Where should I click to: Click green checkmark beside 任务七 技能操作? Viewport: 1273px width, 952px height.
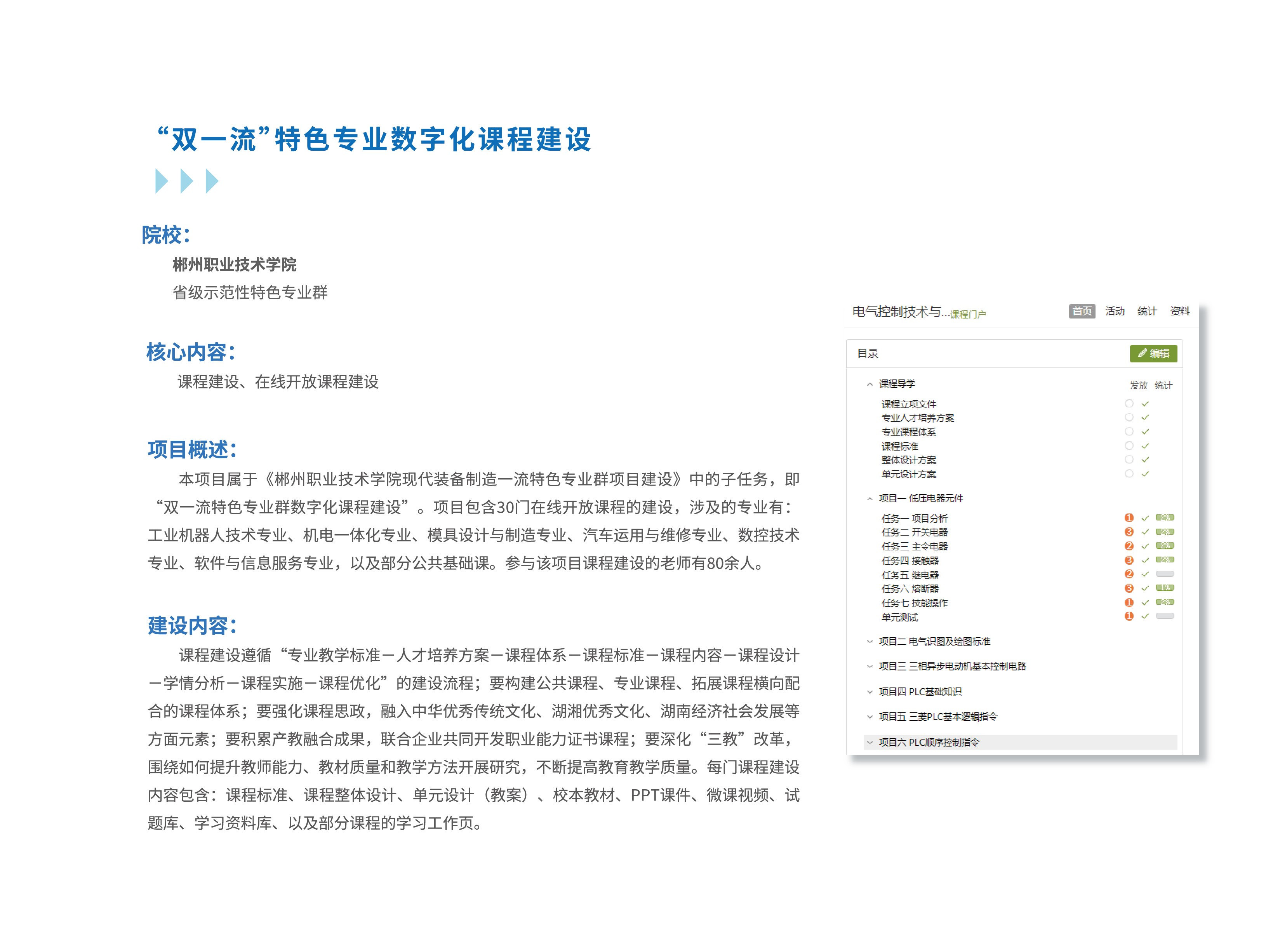(x=1145, y=602)
